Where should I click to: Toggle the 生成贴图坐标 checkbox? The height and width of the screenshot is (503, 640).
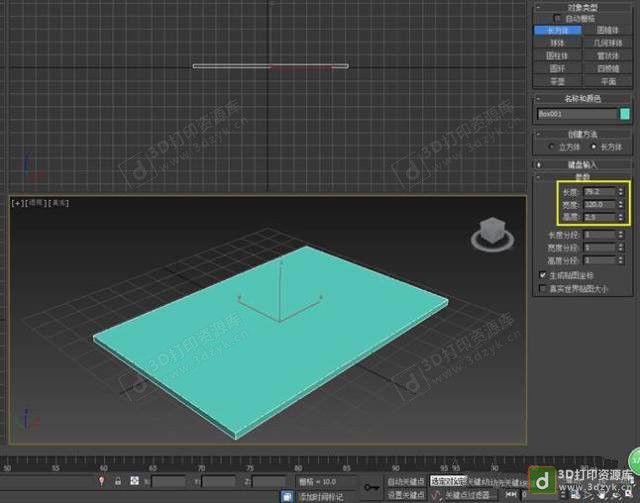(543, 275)
